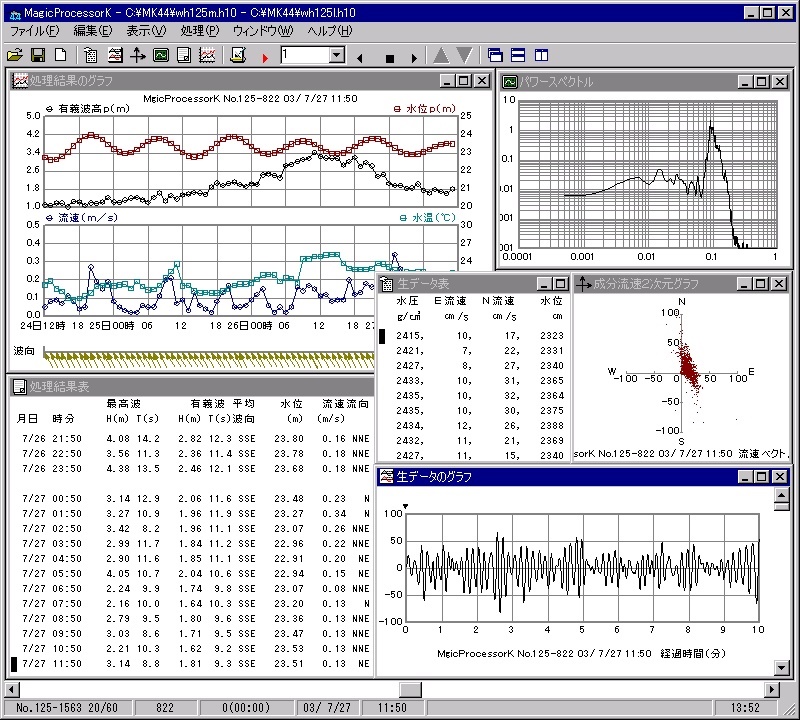Click the bottom horizontal scrollbar right arrow
The image size is (800, 720).
(773, 690)
